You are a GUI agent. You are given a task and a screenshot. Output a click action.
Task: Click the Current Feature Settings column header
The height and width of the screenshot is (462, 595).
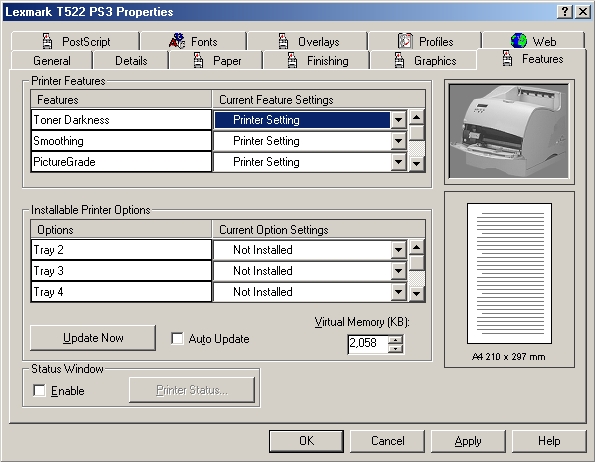(x=319, y=100)
